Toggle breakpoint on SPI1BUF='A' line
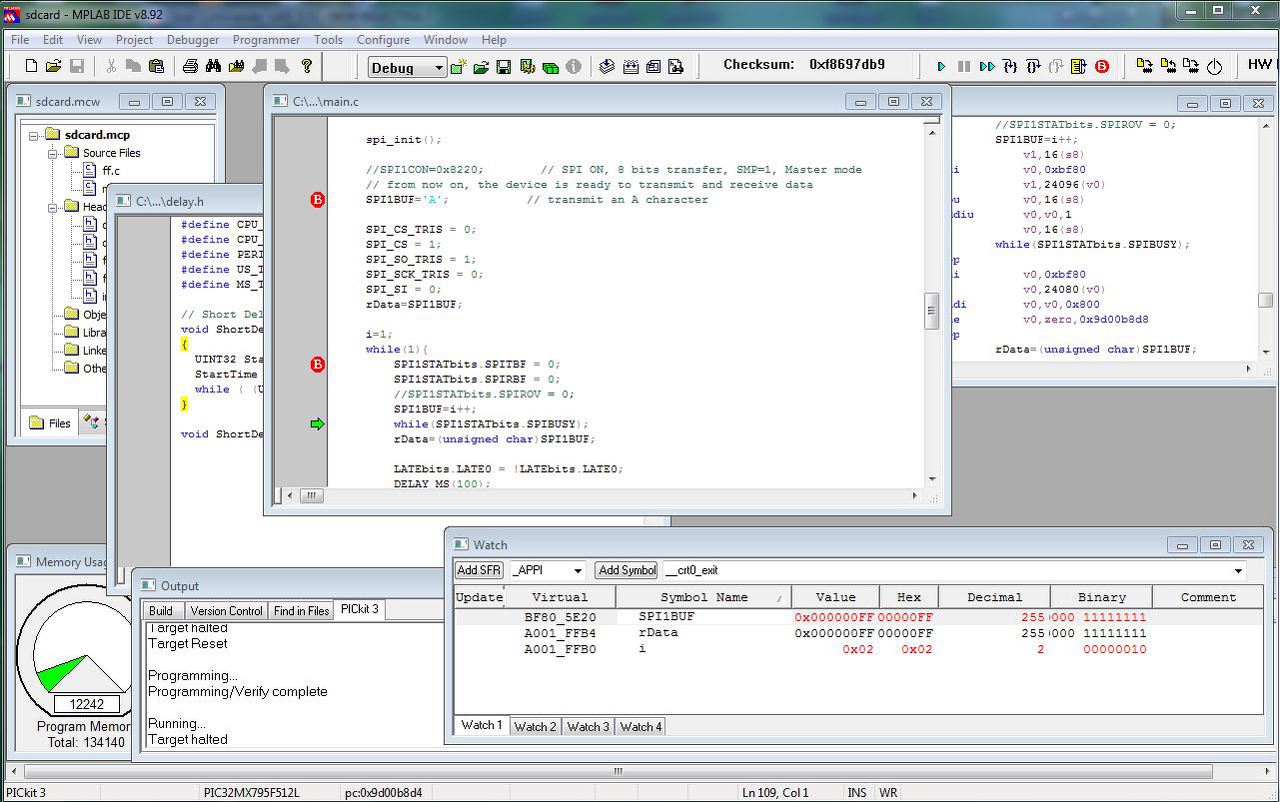1280x802 pixels. tap(317, 200)
